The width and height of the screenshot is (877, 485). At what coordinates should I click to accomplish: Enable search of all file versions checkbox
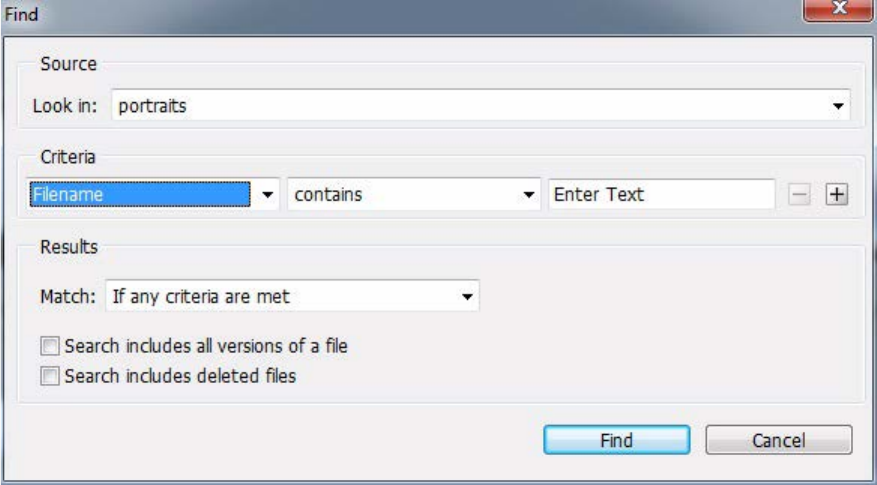click(x=49, y=346)
